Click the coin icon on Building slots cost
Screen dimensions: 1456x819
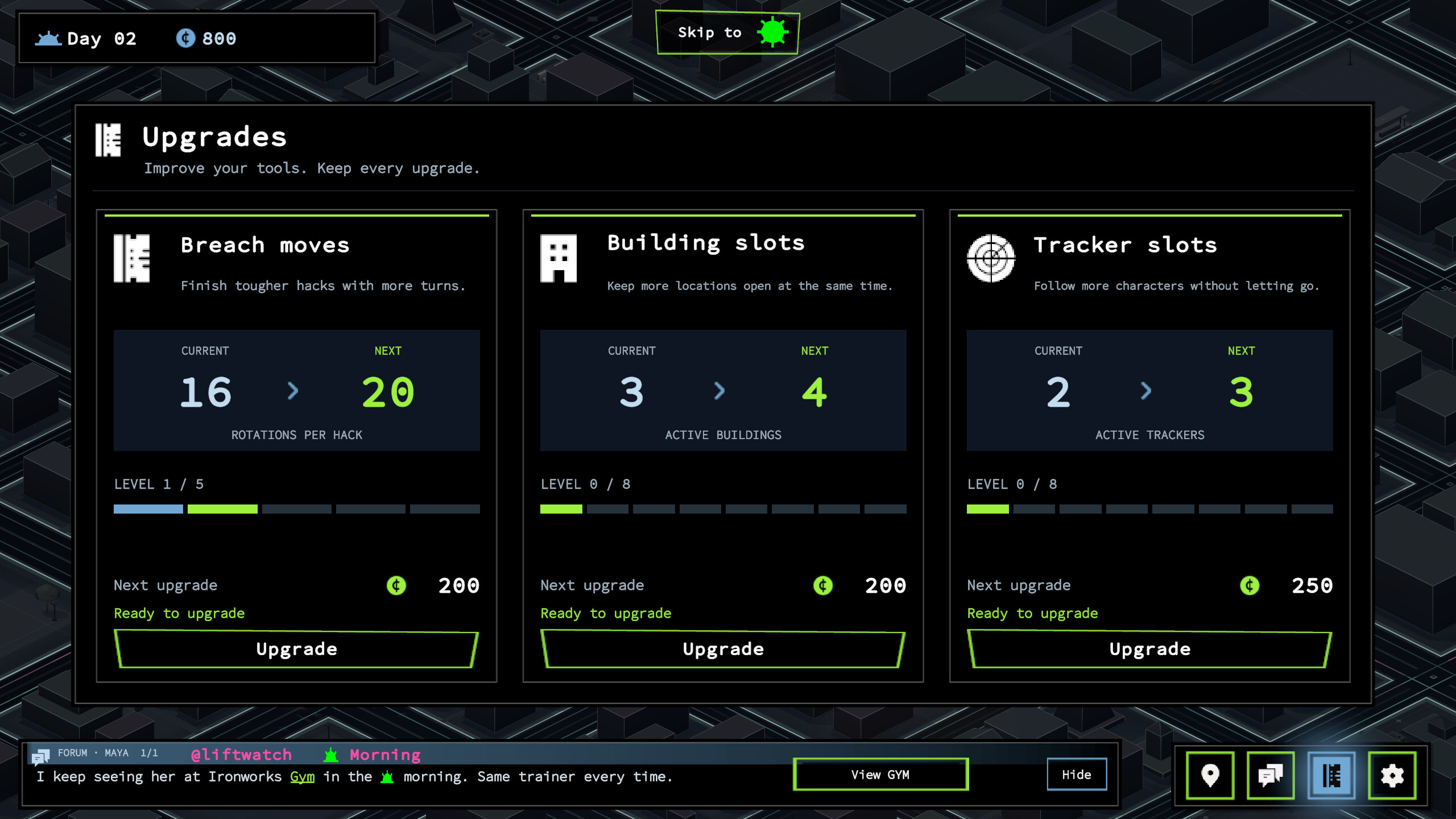pyautogui.click(x=823, y=585)
